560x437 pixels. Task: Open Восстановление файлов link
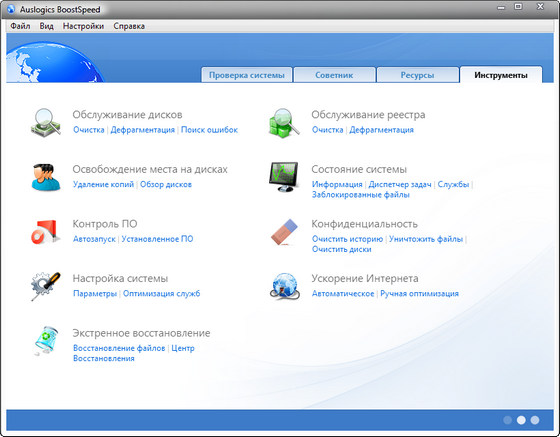[119, 348]
